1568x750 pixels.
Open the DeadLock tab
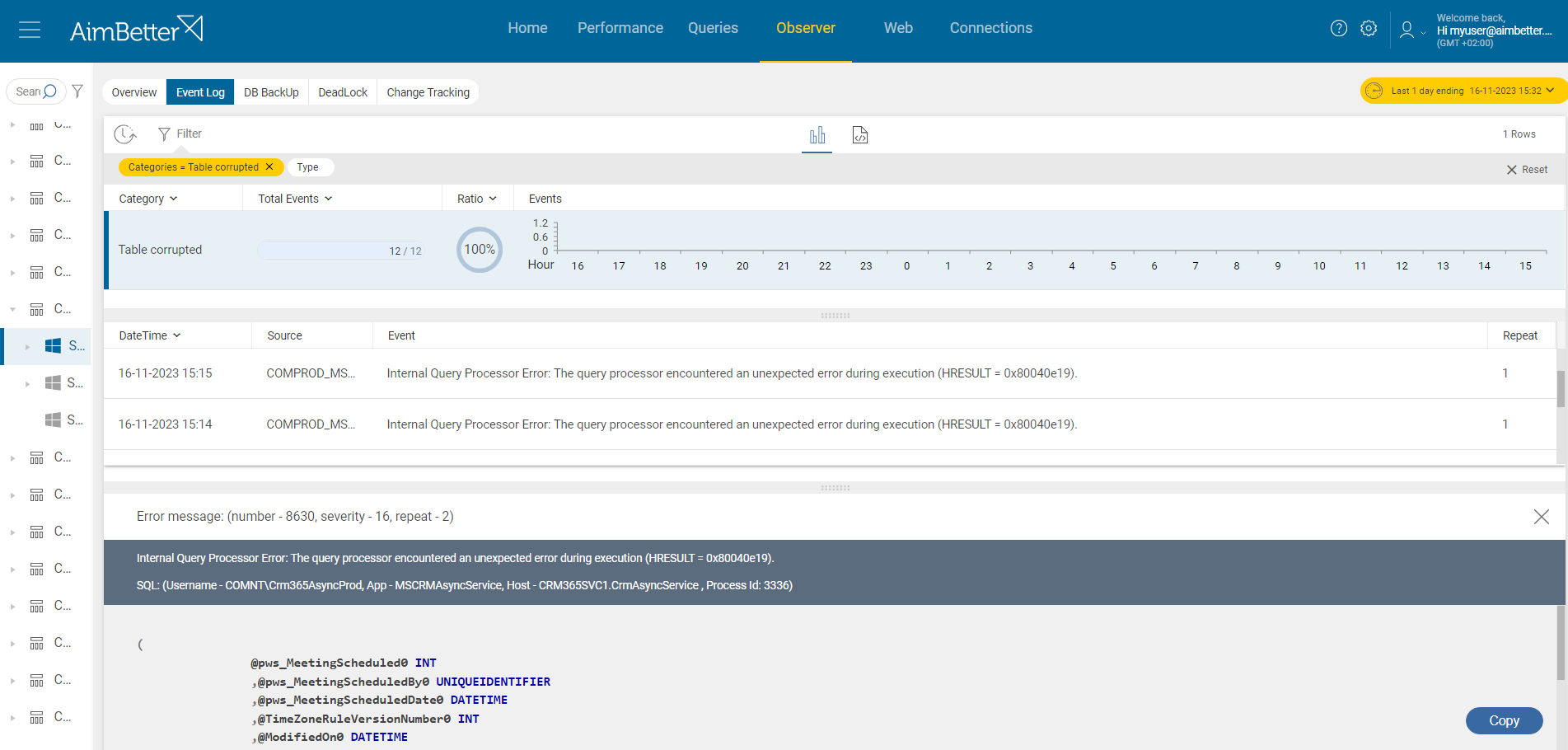(x=343, y=92)
